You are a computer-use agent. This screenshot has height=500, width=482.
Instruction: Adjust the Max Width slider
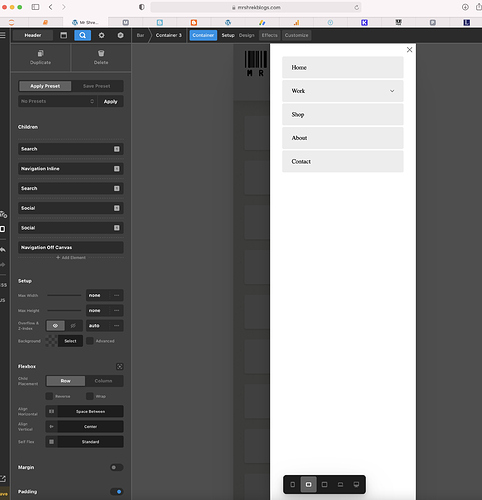click(x=64, y=295)
